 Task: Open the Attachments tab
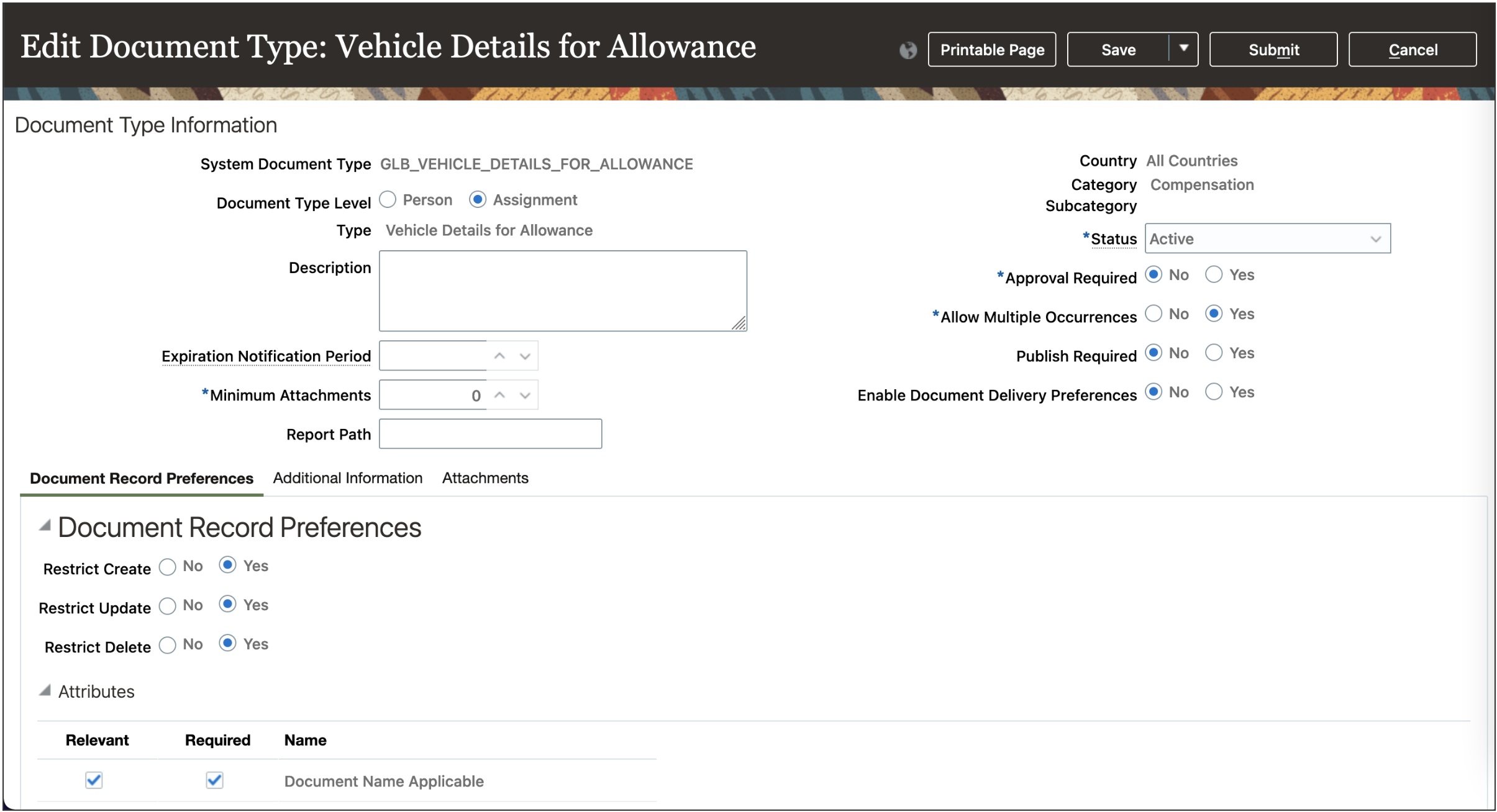pyautogui.click(x=485, y=478)
